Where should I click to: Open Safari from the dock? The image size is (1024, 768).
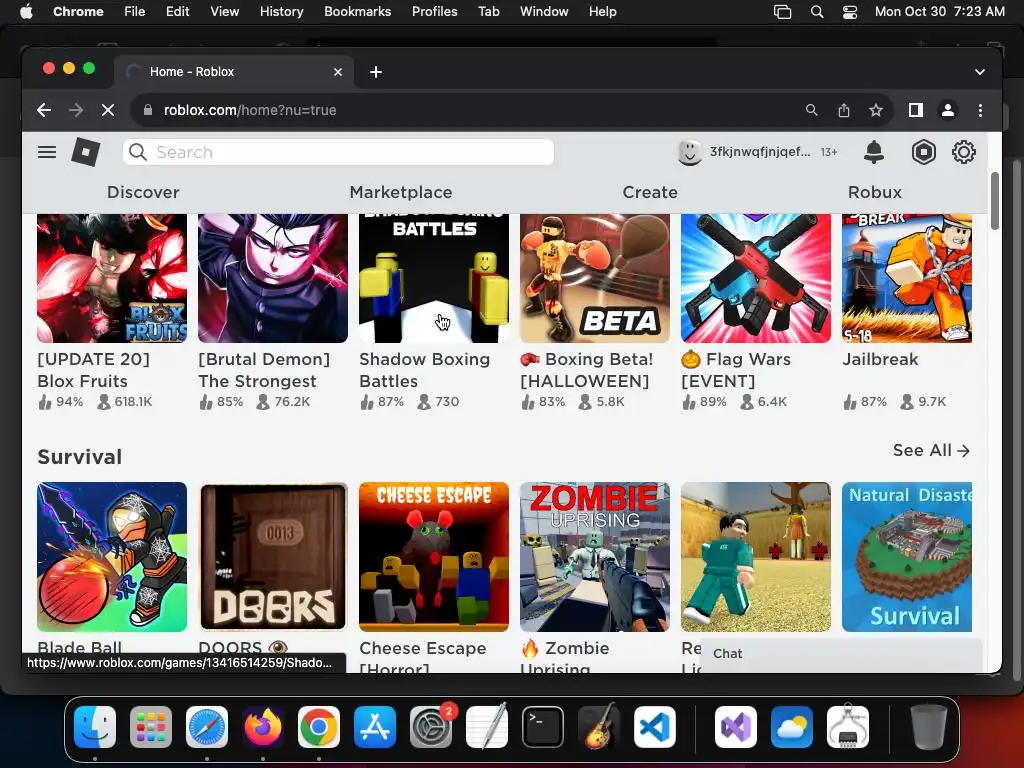coord(207,727)
